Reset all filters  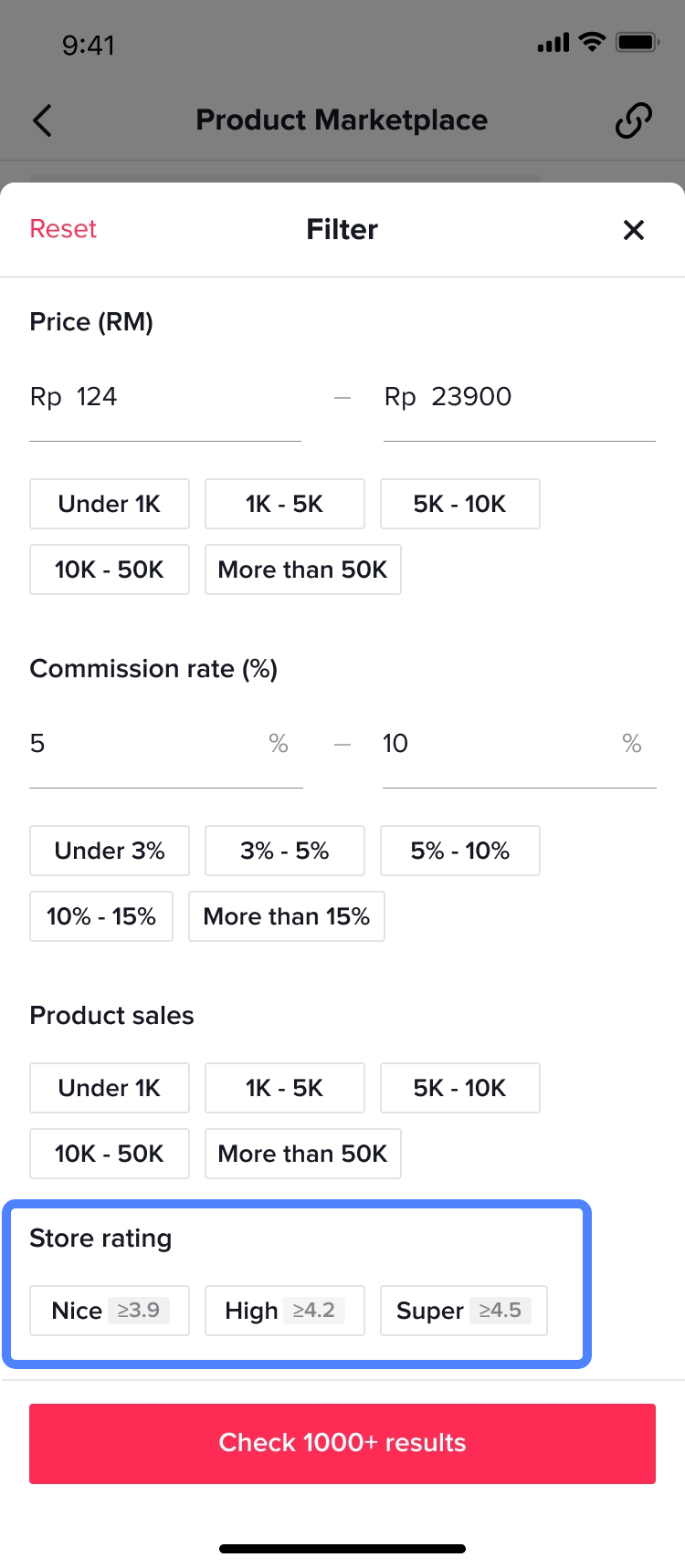coord(63,229)
